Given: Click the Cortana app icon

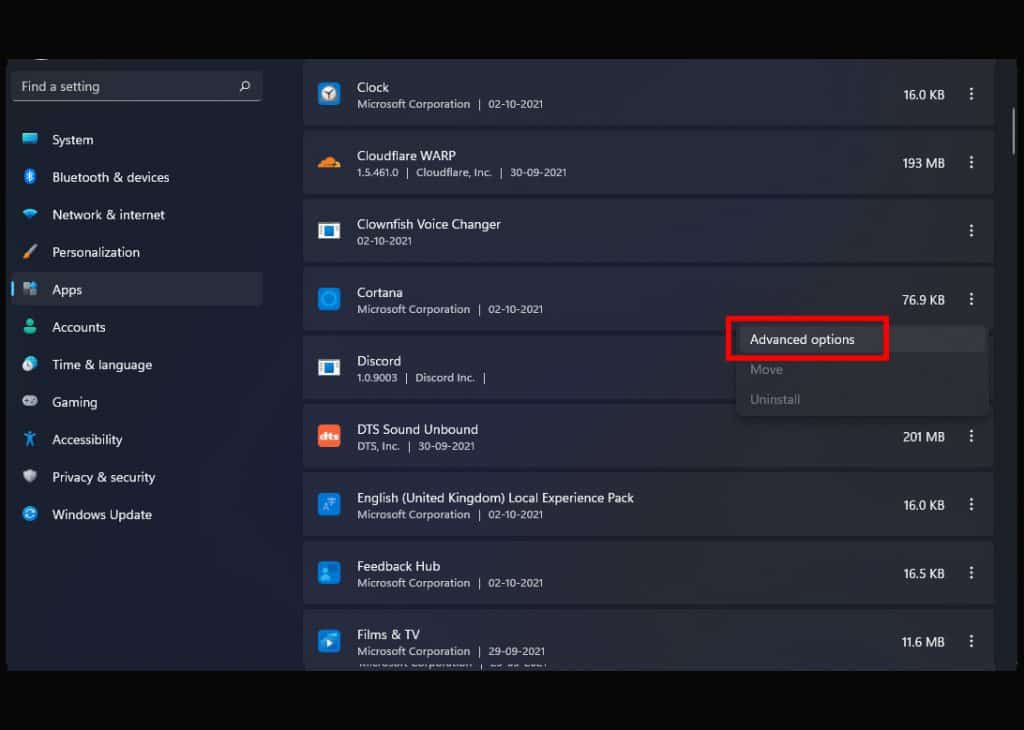Looking at the screenshot, I should (328, 299).
